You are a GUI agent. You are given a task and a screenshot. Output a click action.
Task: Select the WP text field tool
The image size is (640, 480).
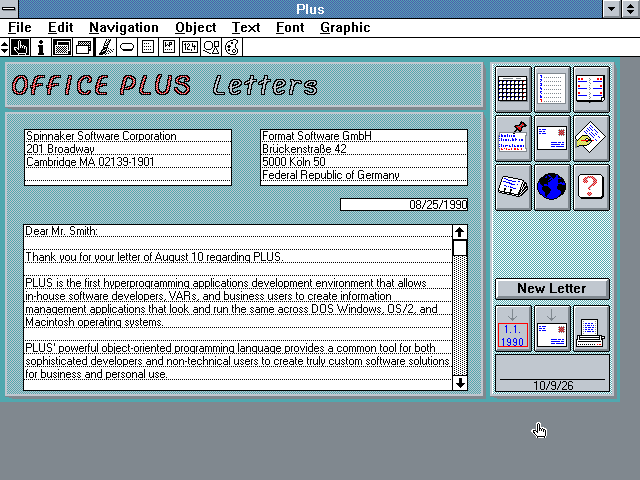[x=169, y=47]
